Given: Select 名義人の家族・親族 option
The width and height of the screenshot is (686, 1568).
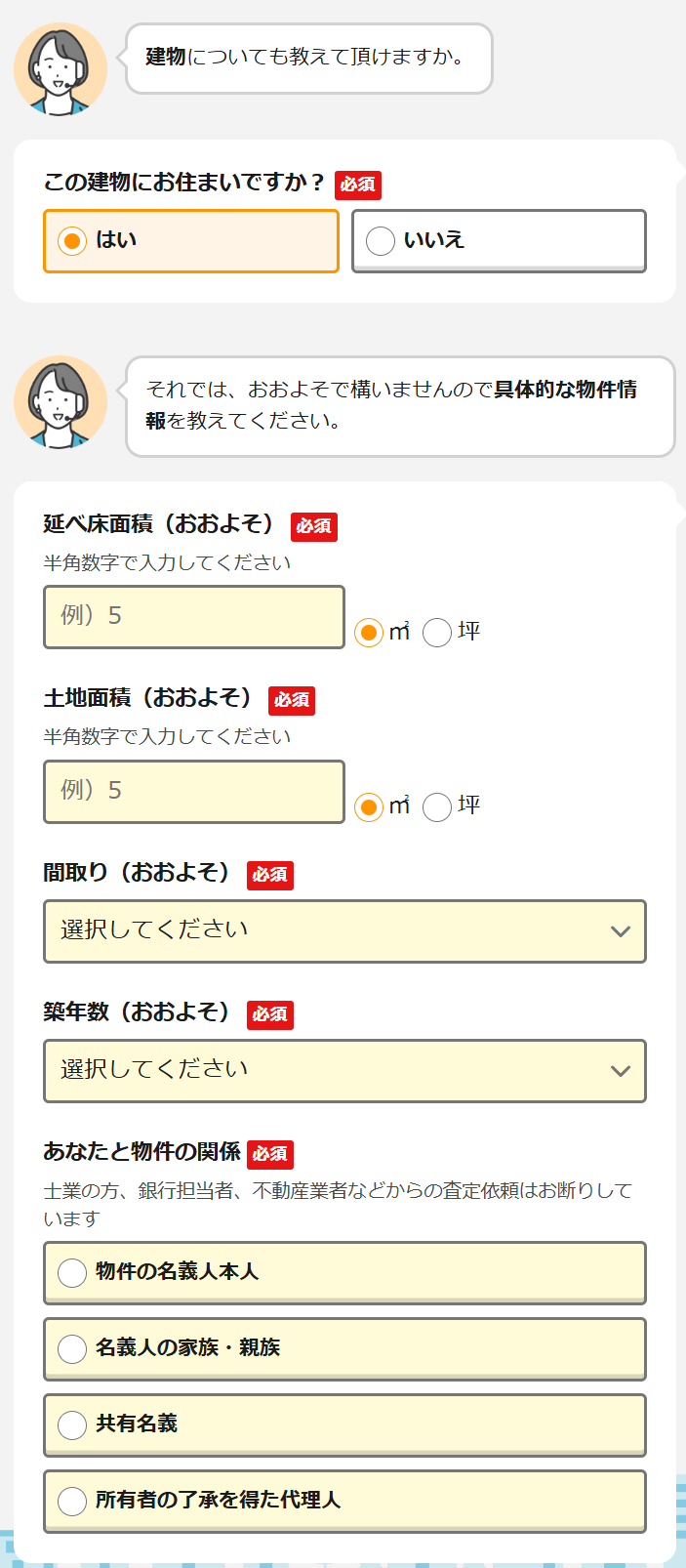Looking at the screenshot, I should pyautogui.click(x=344, y=1348).
